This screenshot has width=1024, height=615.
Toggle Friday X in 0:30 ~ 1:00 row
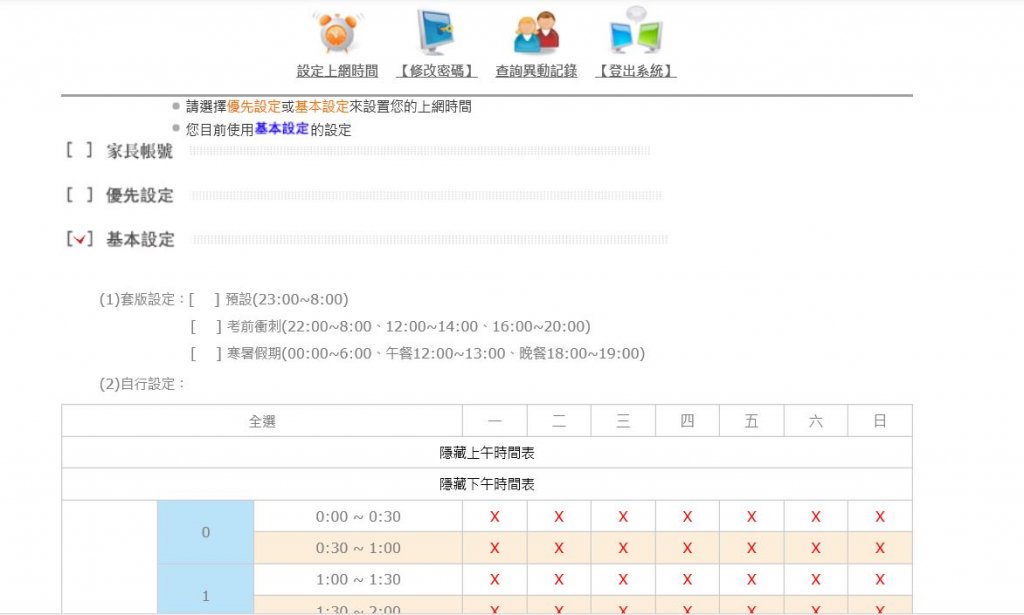coord(752,548)
